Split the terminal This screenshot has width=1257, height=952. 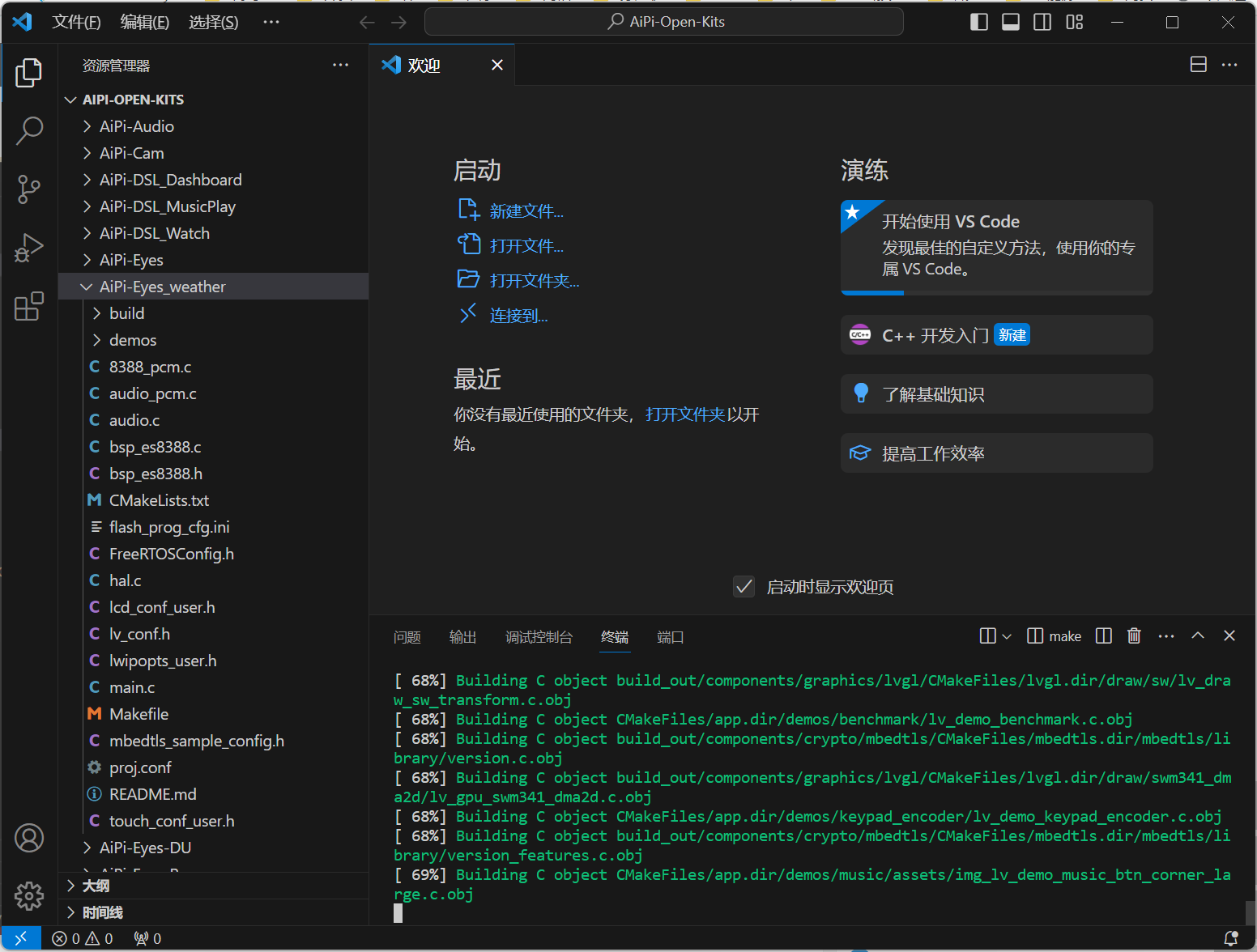coord(1104,635)
